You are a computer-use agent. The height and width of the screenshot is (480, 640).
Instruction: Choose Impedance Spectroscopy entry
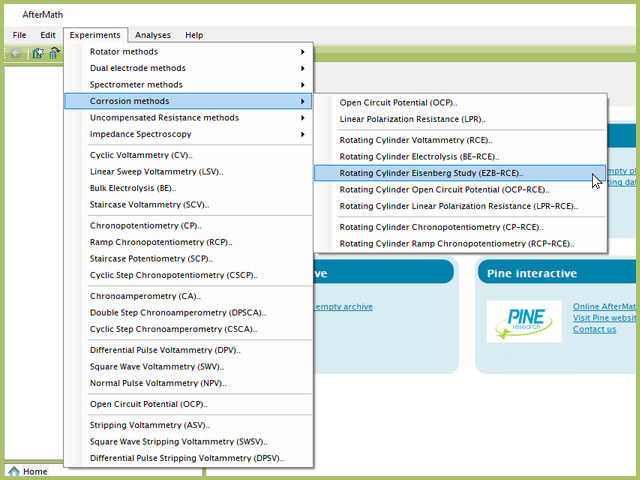pos(188,134)
